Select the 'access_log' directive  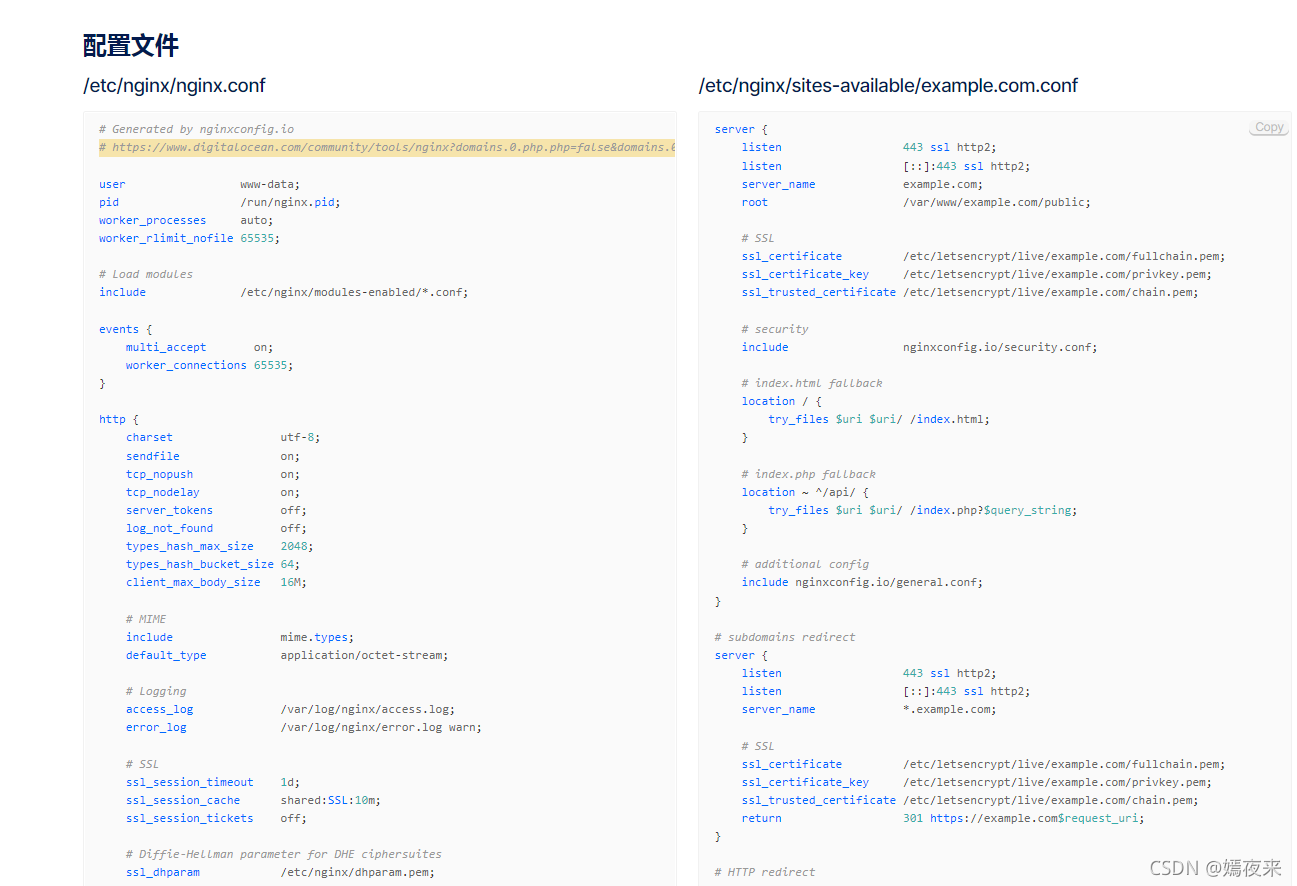click(160, 709)
